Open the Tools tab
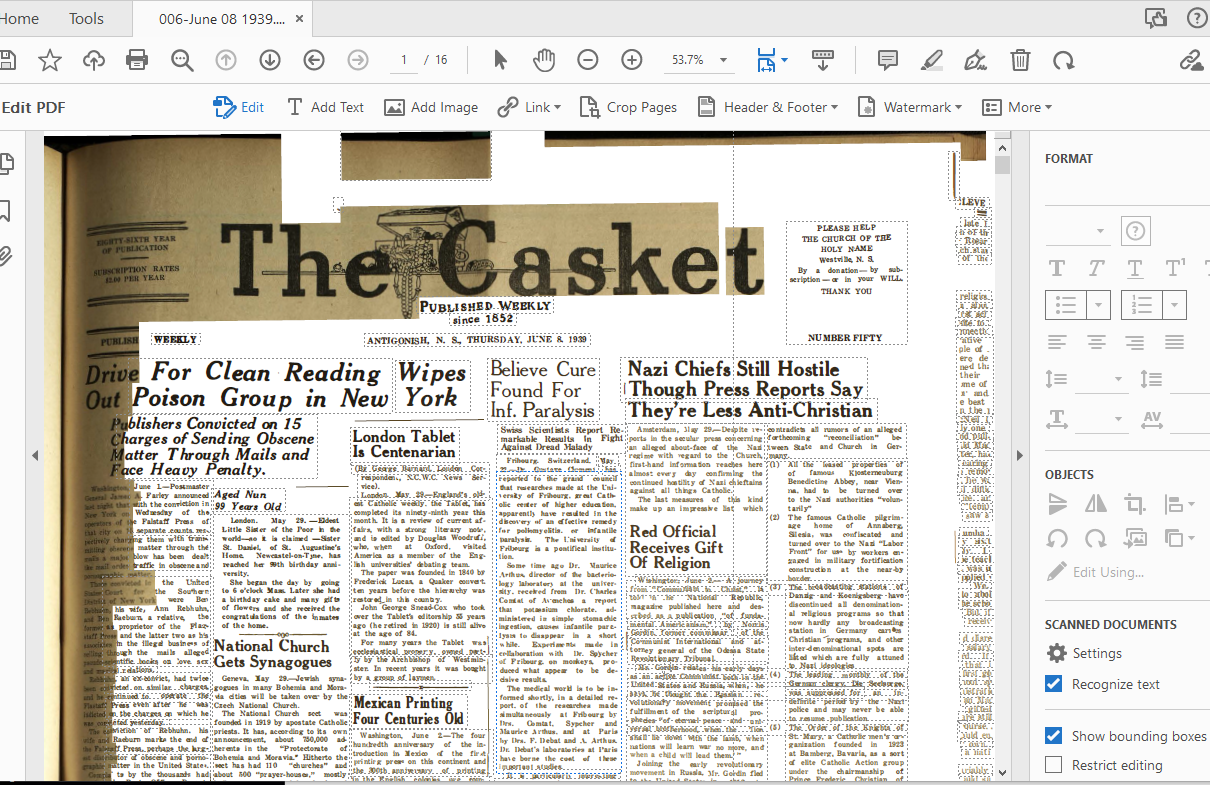This screenshot has width=1210, height=785. (x=85, y=18)
